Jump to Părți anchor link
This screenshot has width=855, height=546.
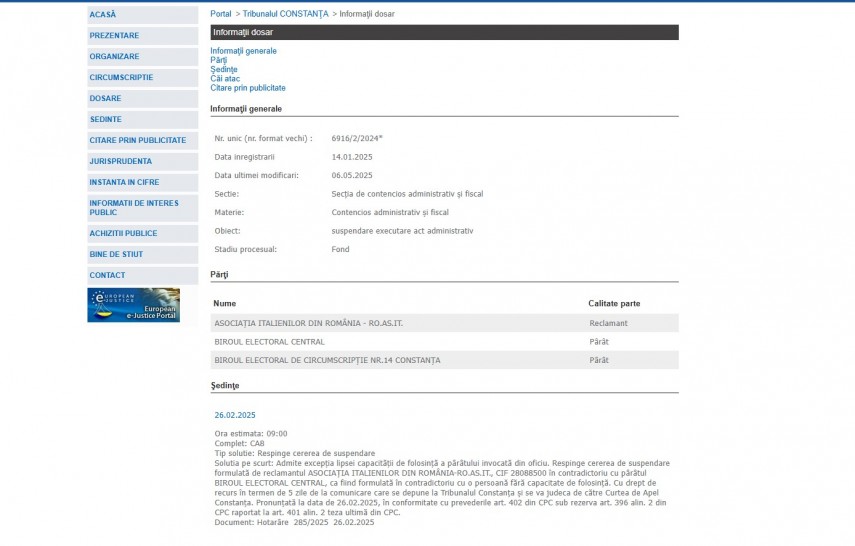pos(219,60)
